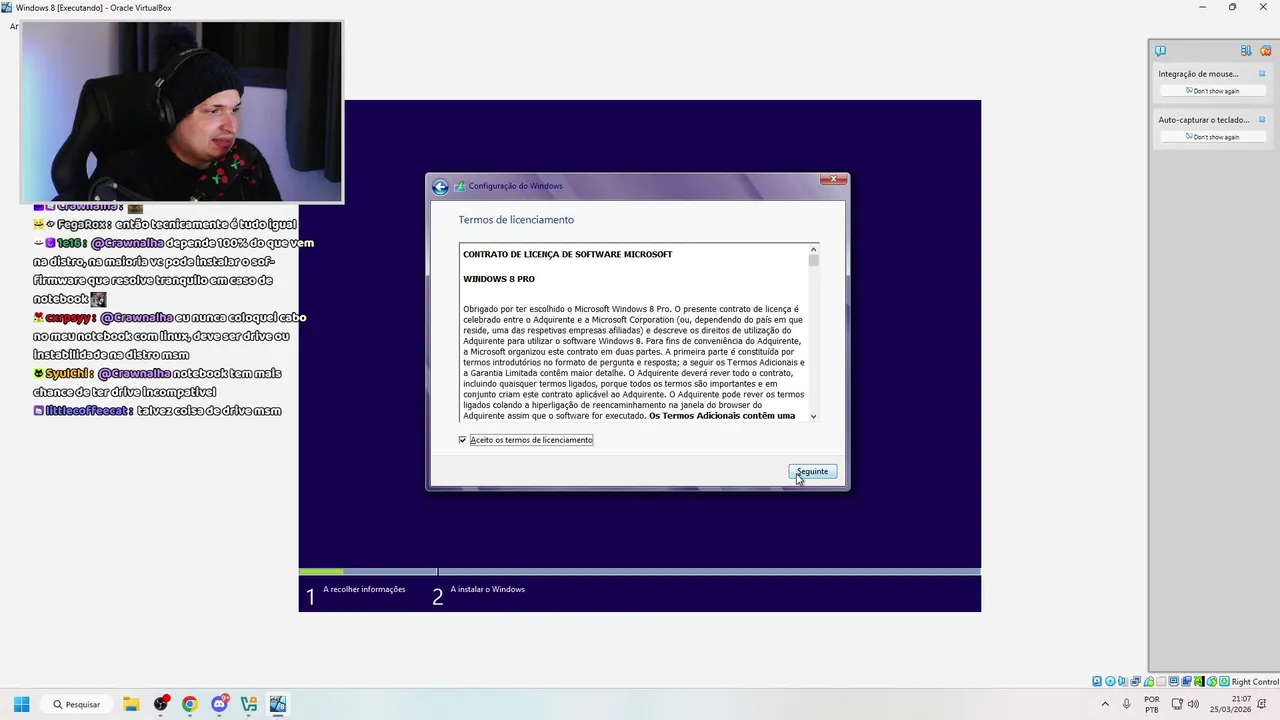Close the Configuração do Windows dialog

pyautogui.click(x=833, y=179)
